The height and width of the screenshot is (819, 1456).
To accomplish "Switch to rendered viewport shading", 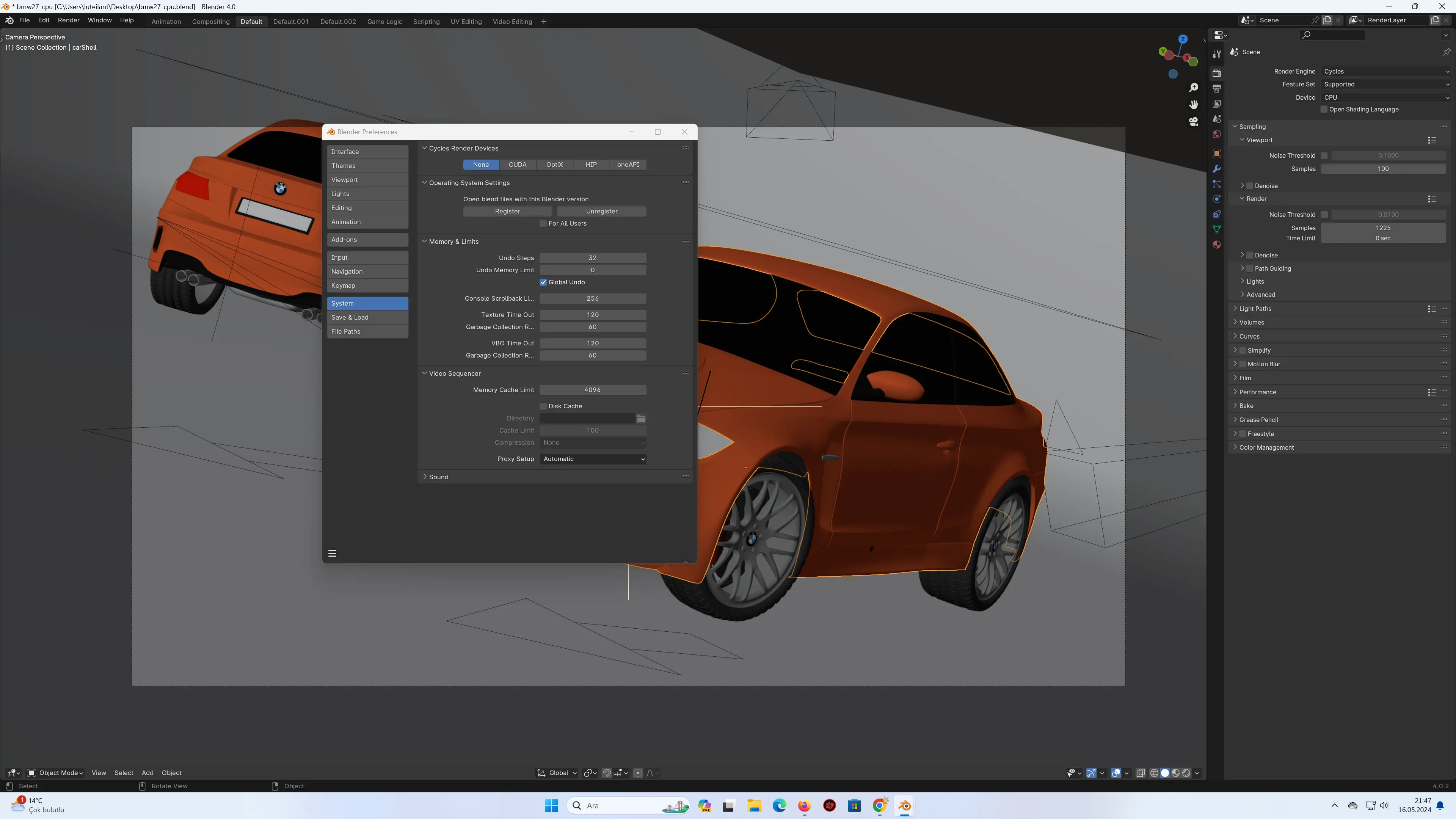I will click(1186, 773).
